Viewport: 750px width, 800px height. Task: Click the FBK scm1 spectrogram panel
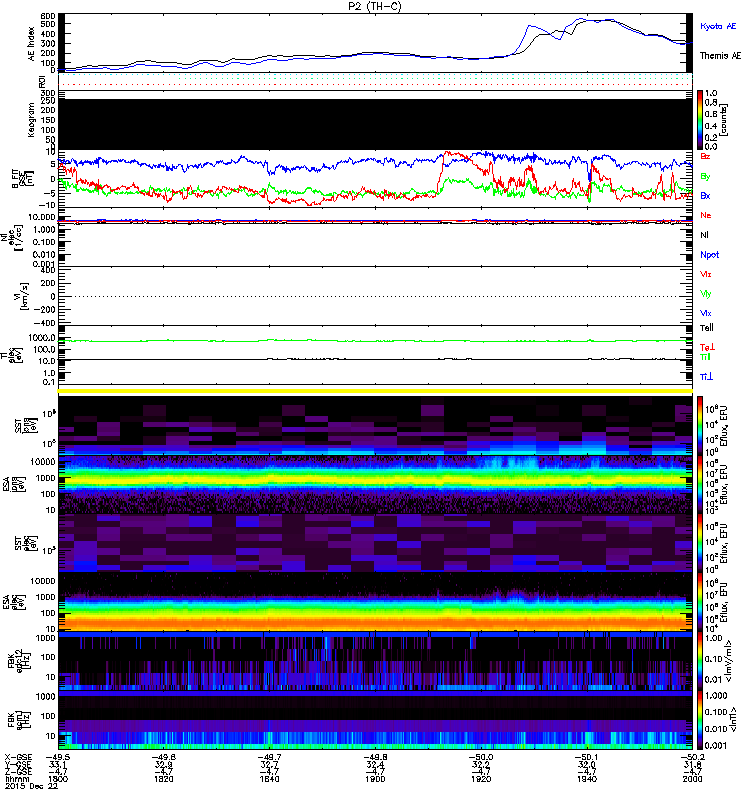click(375, 720)
